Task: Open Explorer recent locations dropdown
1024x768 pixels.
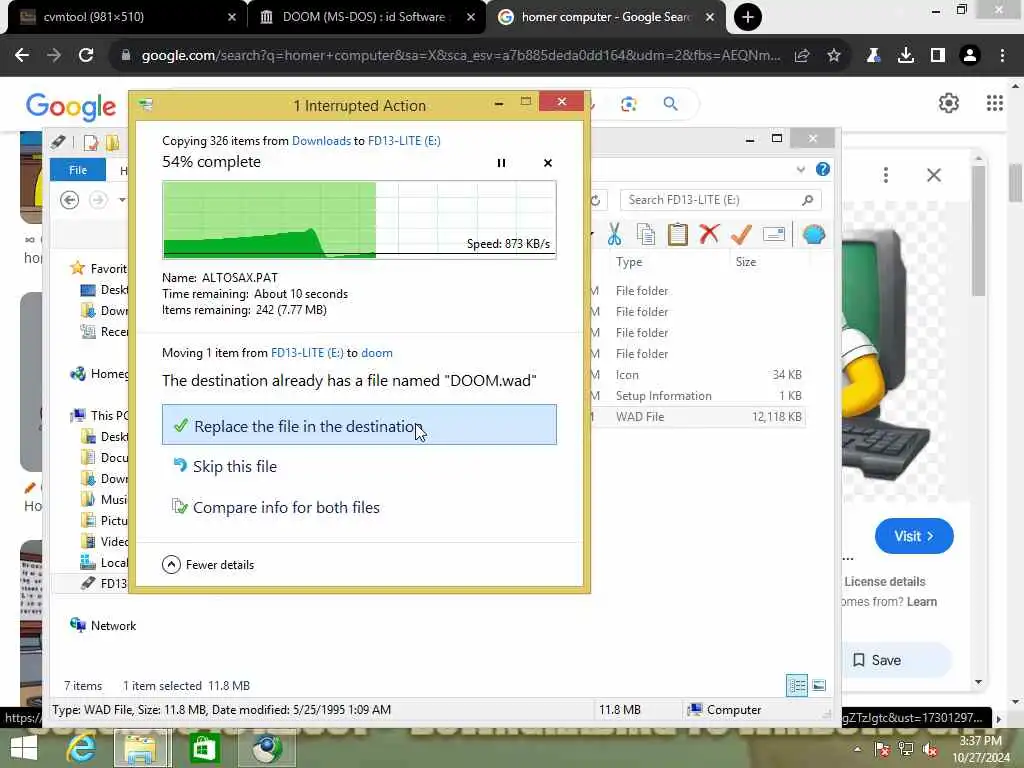Action: click(122, 200)
